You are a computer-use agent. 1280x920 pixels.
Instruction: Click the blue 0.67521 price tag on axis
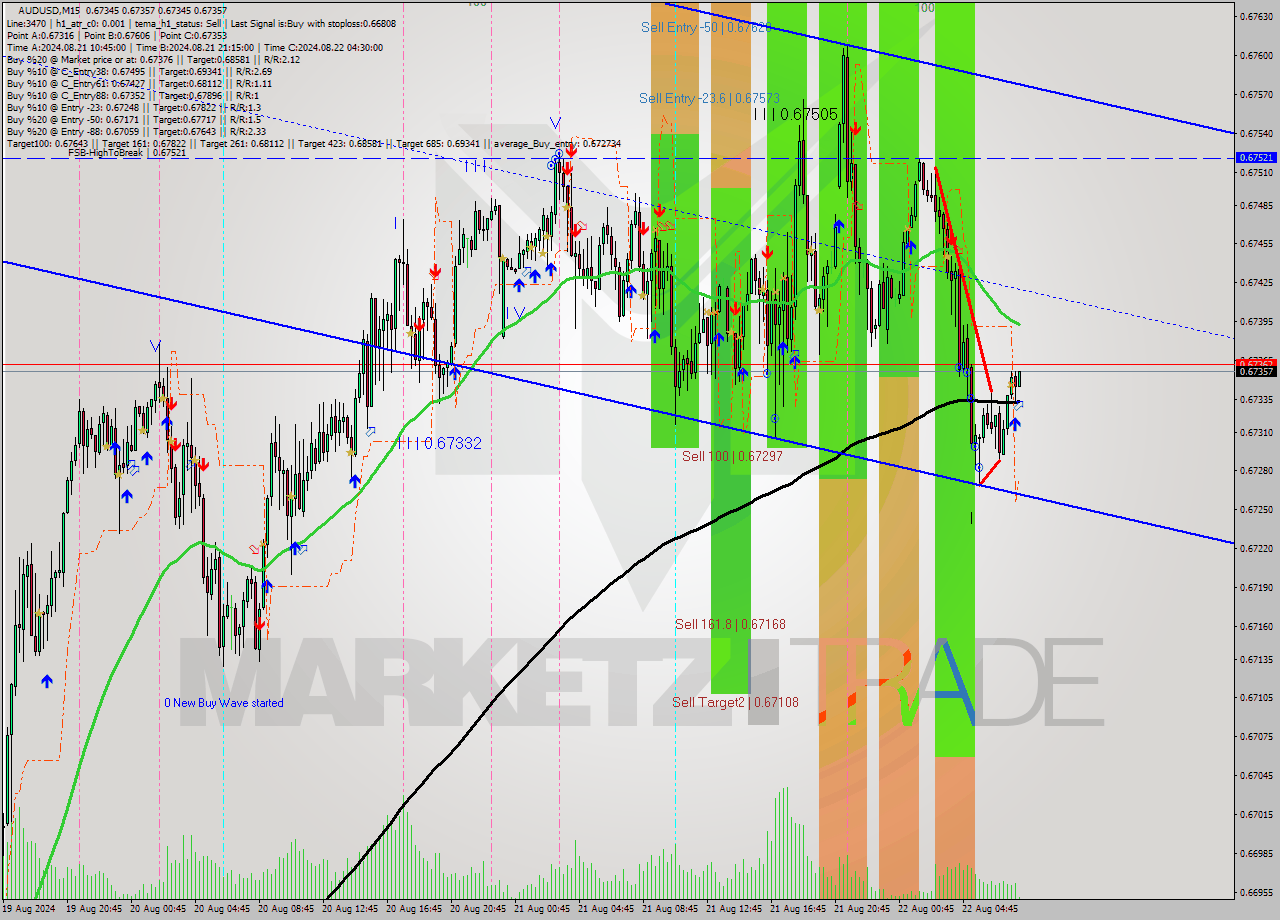tap(1256, 158)
